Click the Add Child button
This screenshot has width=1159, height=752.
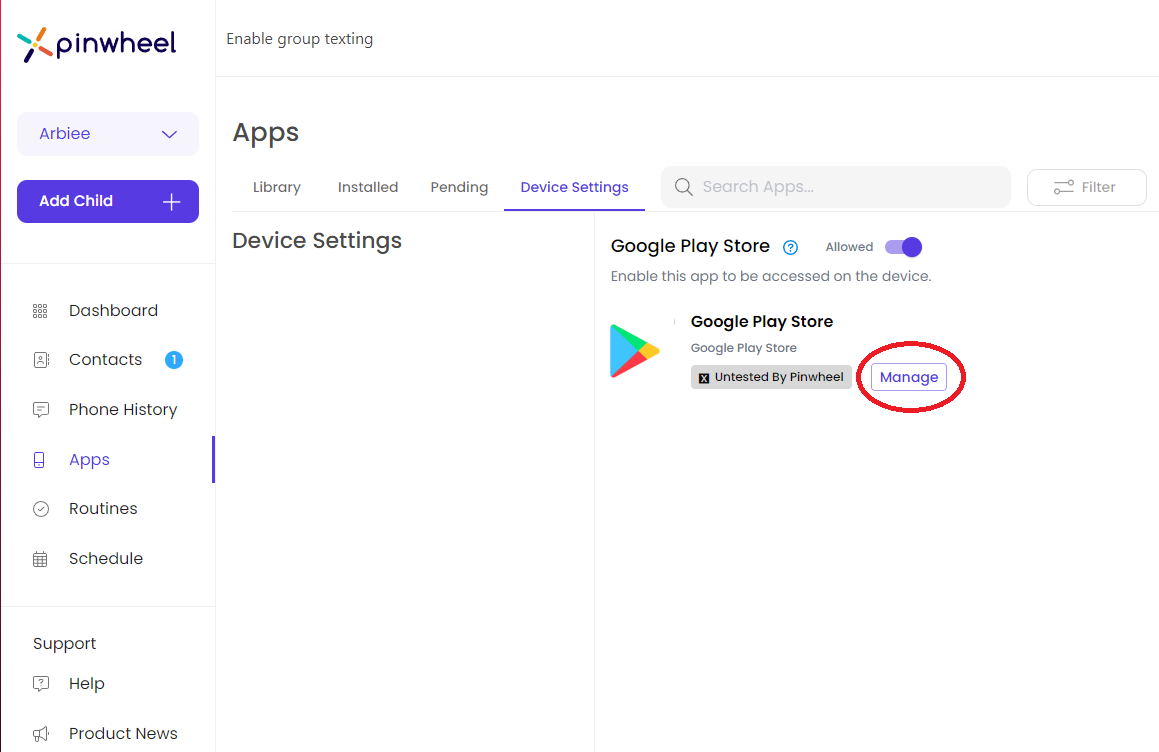pos(107,201)
